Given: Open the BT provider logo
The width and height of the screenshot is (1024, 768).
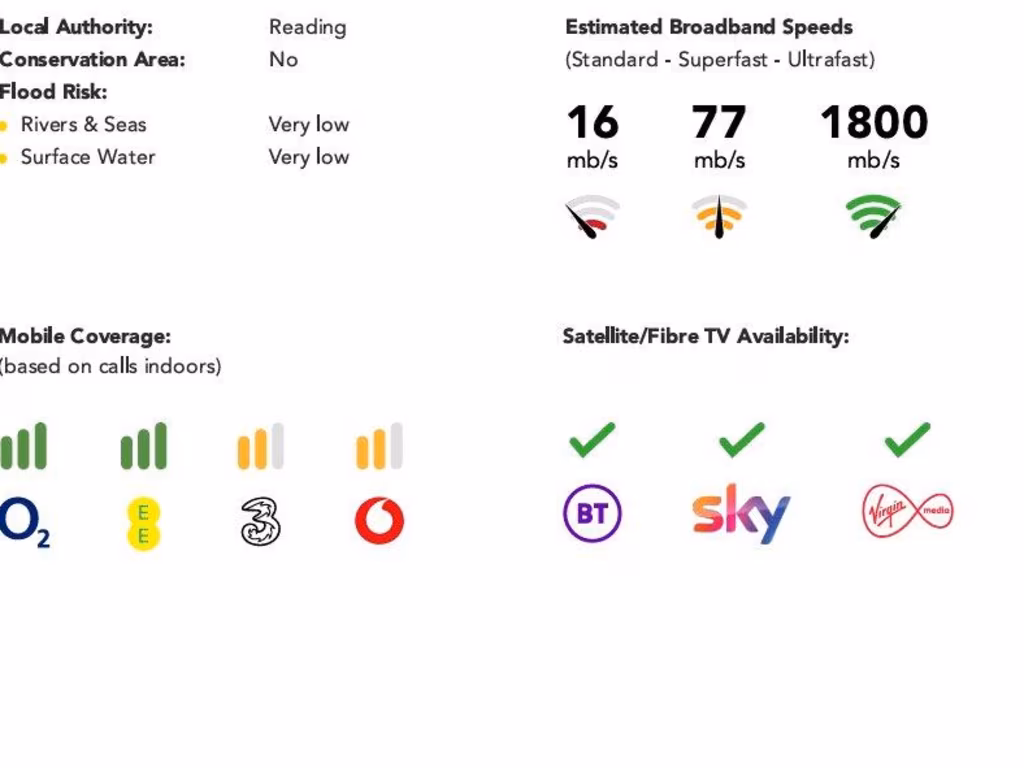Looking at the screenshot, I should pyautogui.click(x=592, y=514).
